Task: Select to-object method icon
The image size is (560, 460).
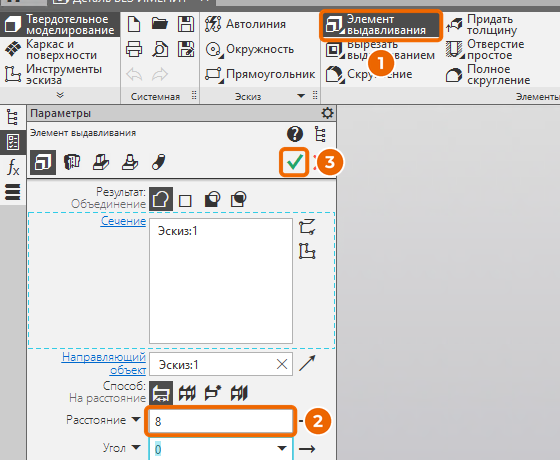Action: tap(213, 393)
